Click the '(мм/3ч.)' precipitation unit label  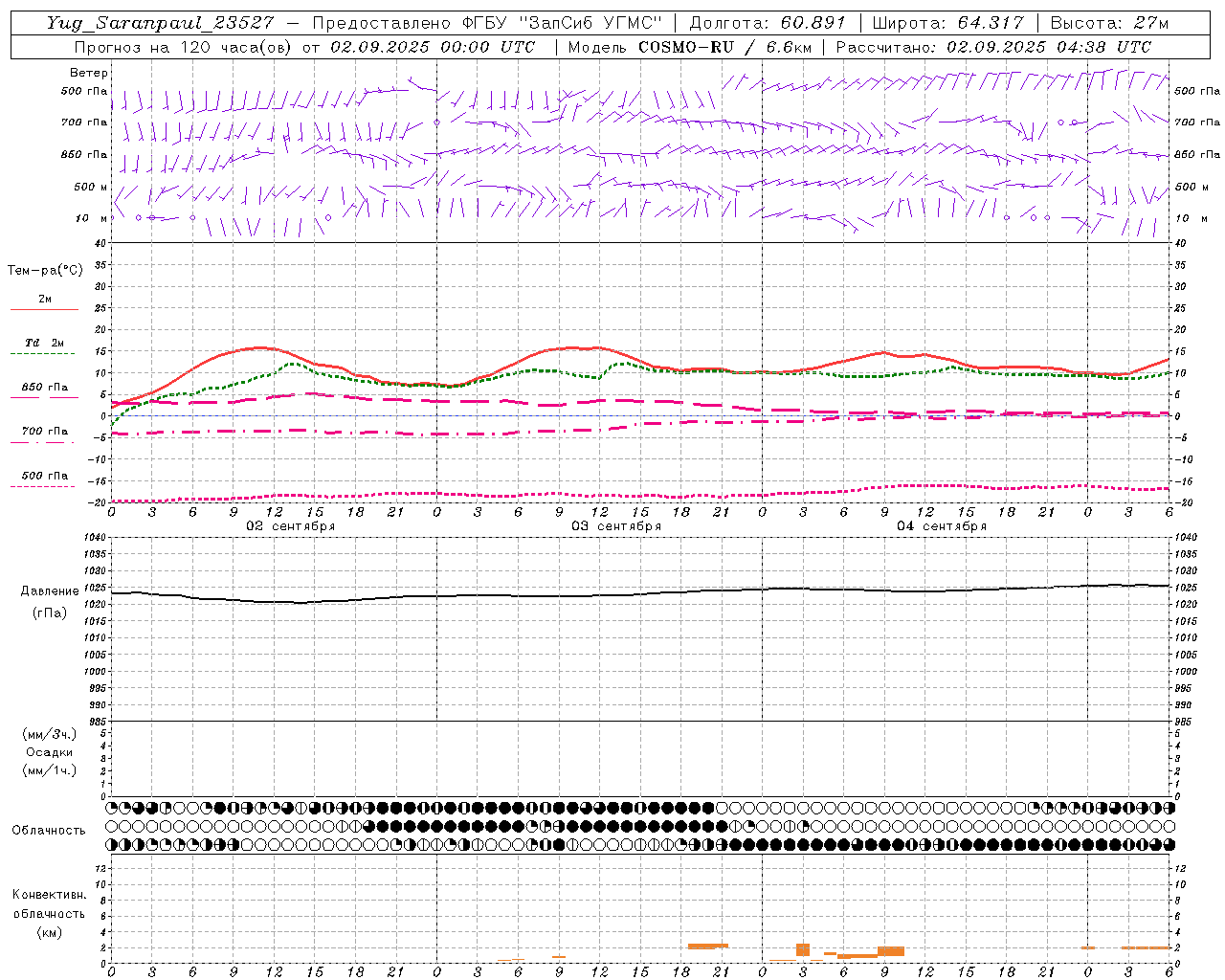[x=49, y=734]
